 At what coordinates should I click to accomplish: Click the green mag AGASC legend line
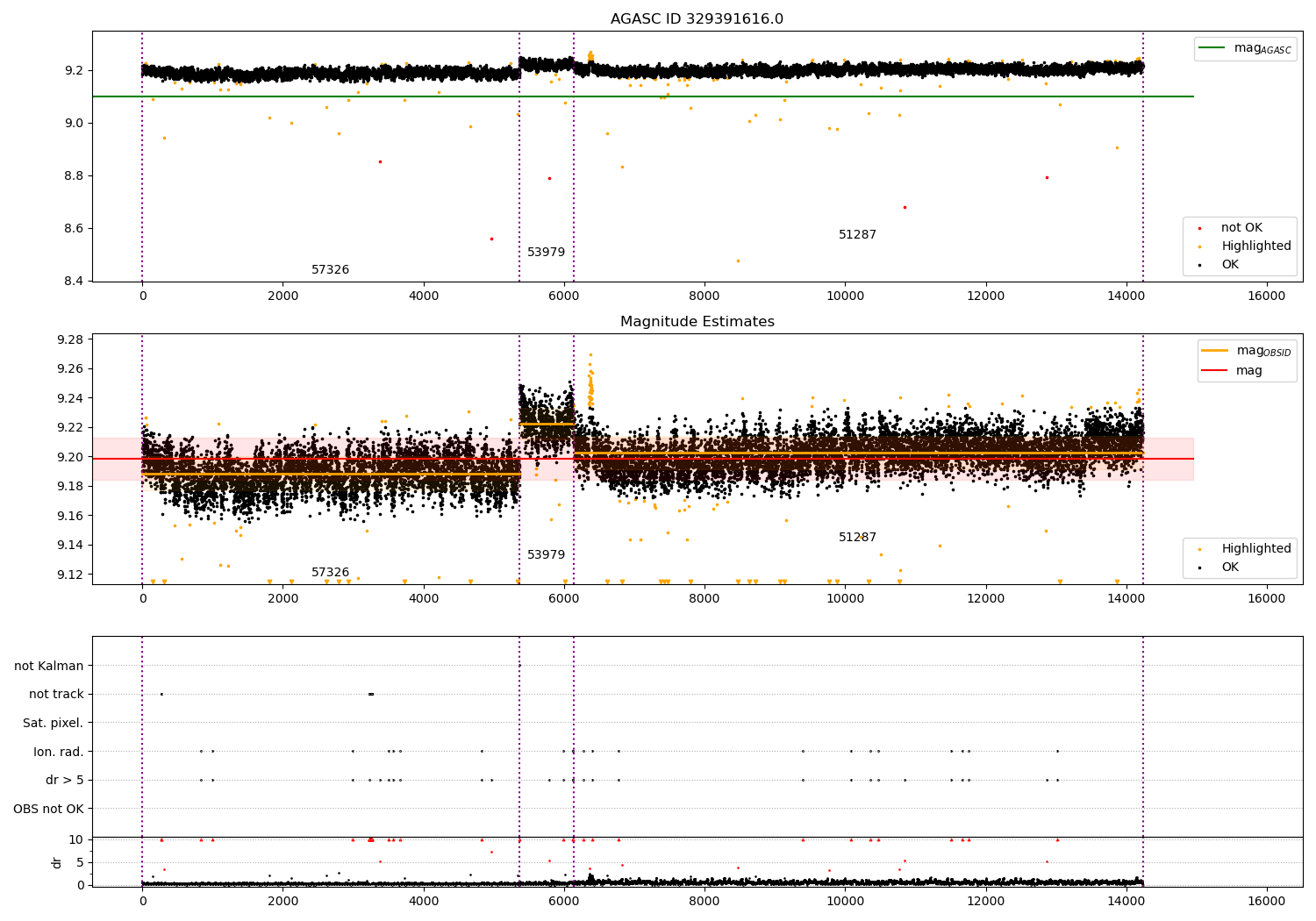[1212, 48]
